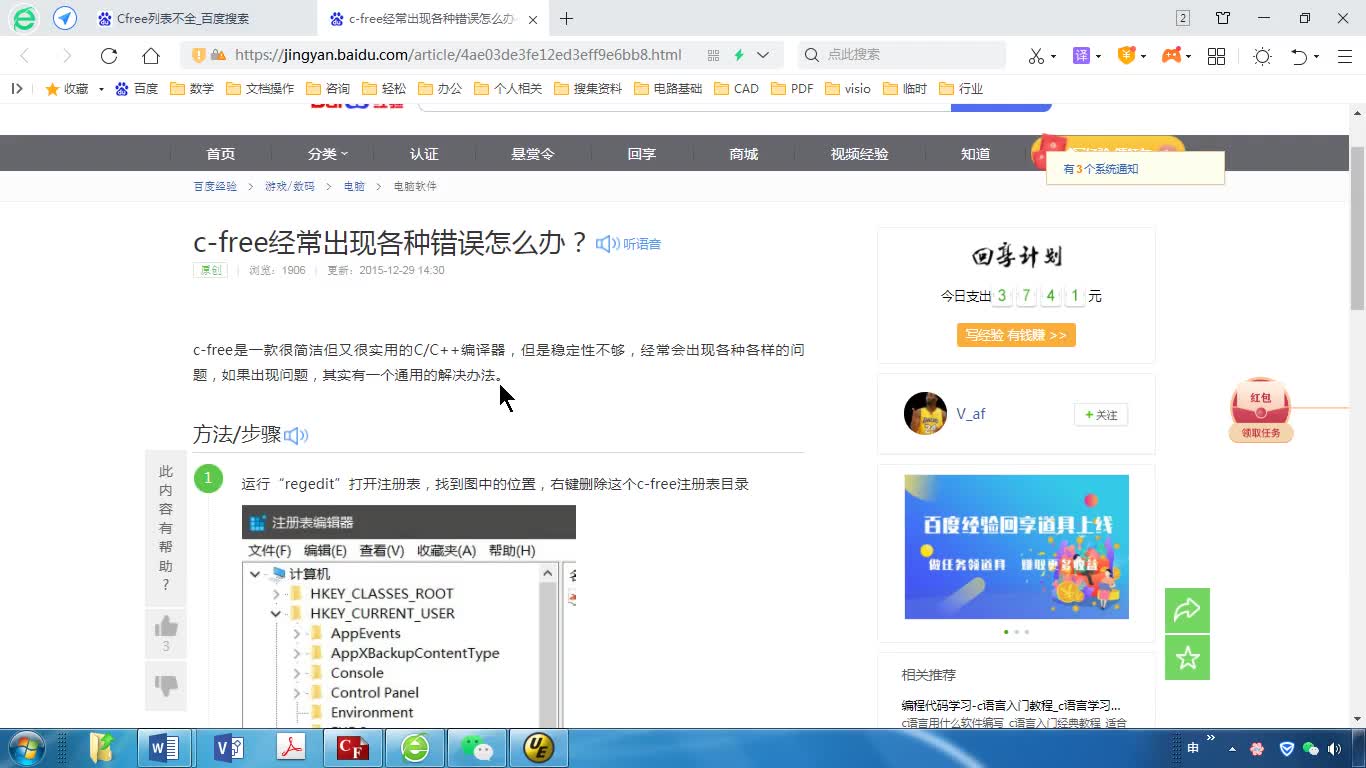Open the skin shirt icon in title bar
Screen dimensions: 1366x768
1223,18
